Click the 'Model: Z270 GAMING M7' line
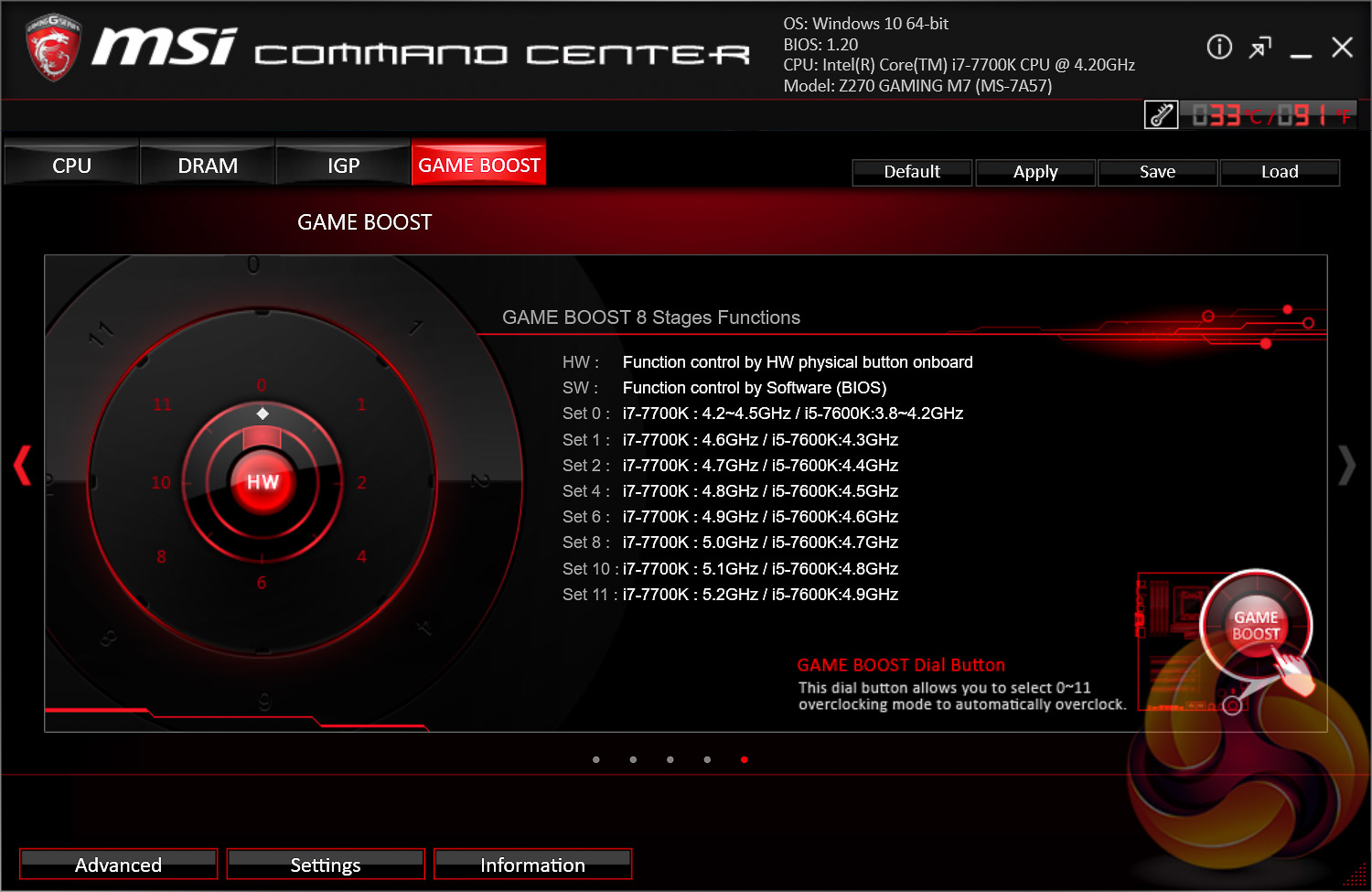The image size is (1372, 892). 917,86
